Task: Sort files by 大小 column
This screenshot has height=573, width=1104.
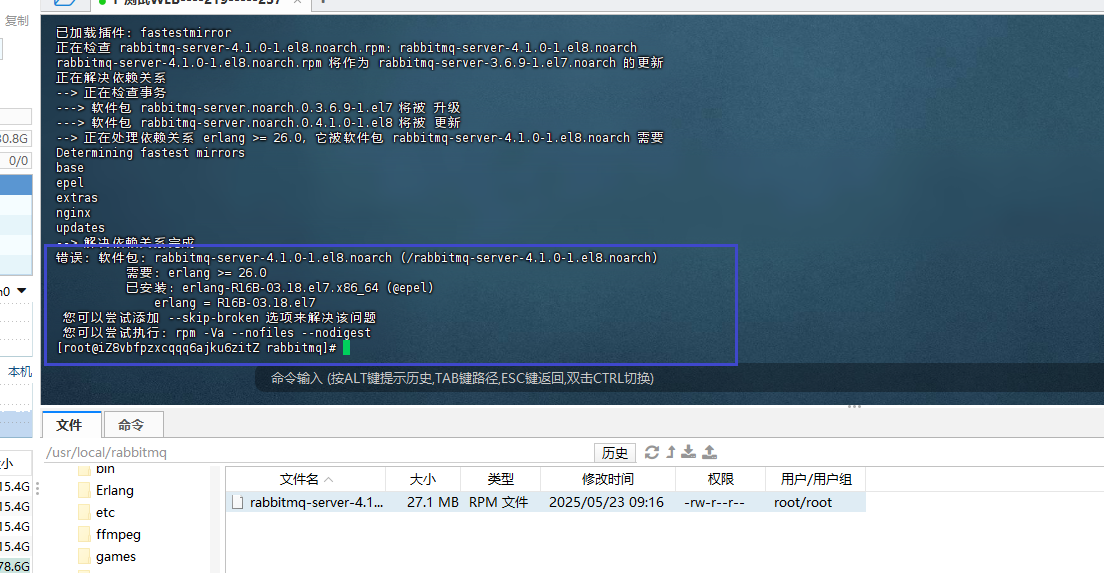Action: 423,479
